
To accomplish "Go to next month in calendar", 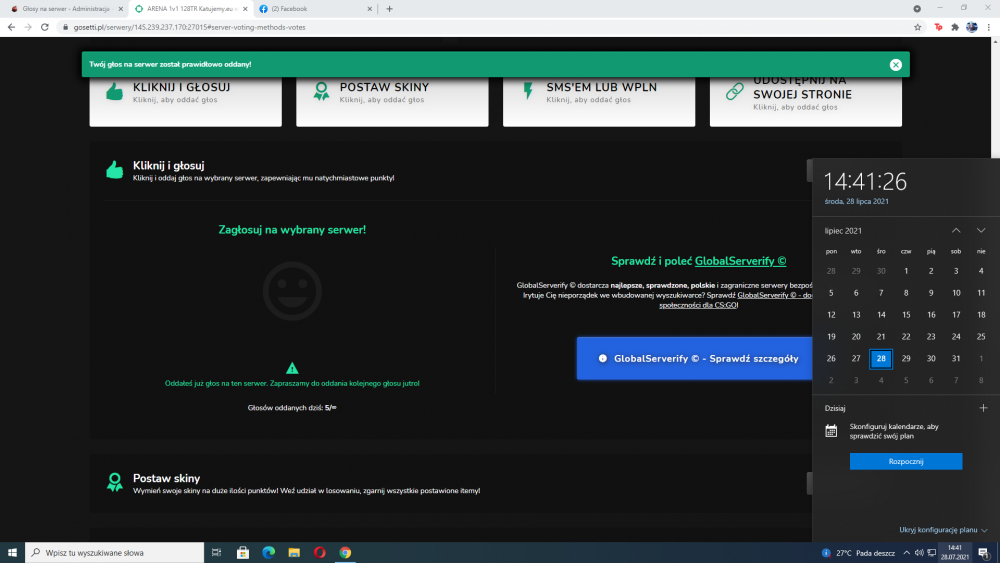I will (x=981, y=231).
